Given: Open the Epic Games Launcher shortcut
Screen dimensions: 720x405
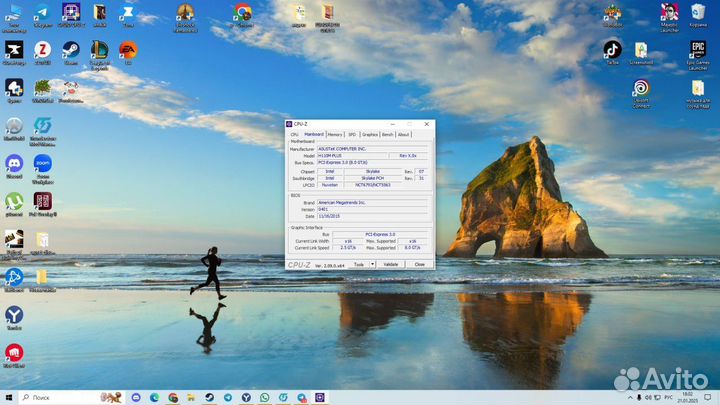Looking at the screenshot, I should click(x=697, y=50).
